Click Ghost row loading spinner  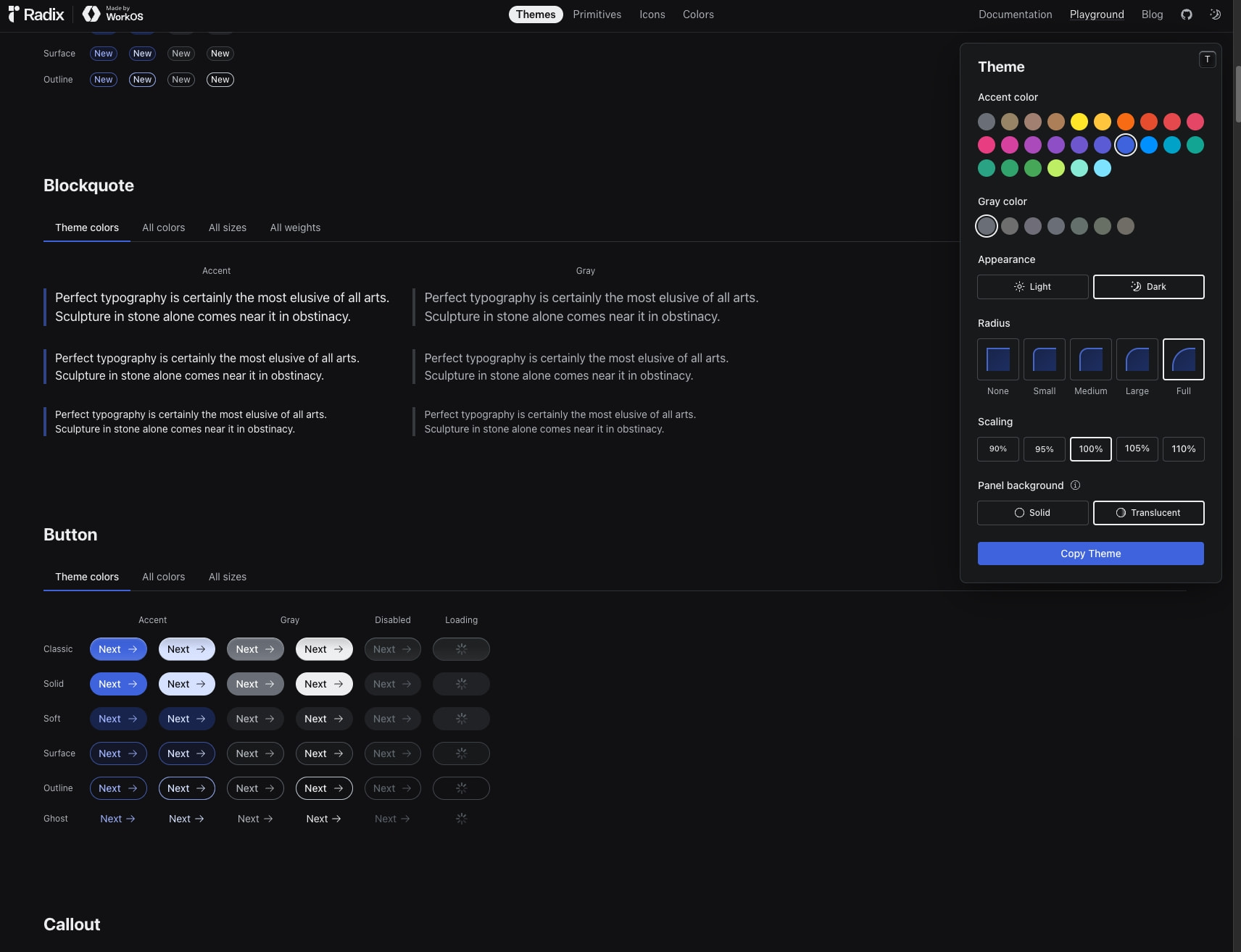pyautogui.click(x=461, y=819)
